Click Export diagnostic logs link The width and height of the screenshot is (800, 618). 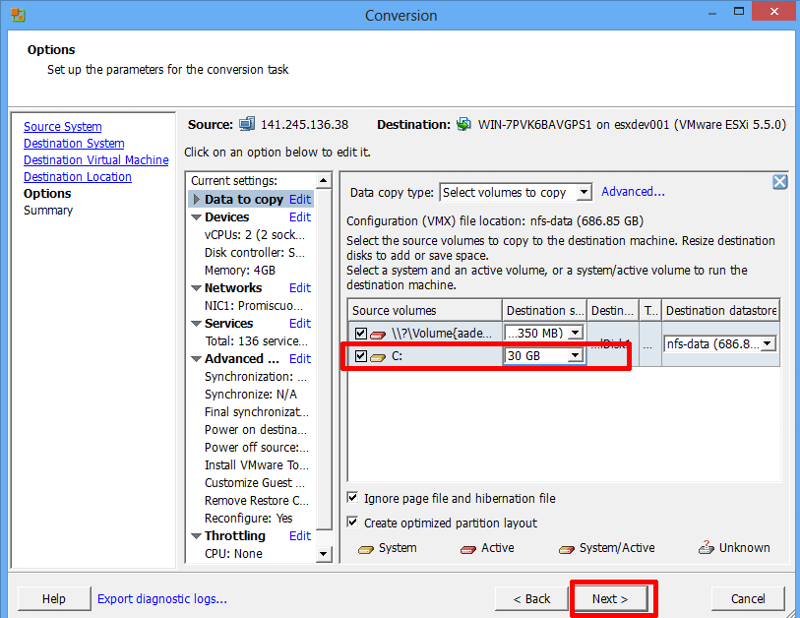click(162, 599)
